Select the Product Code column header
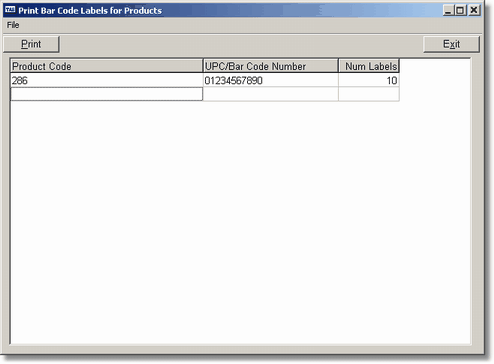 107,66
